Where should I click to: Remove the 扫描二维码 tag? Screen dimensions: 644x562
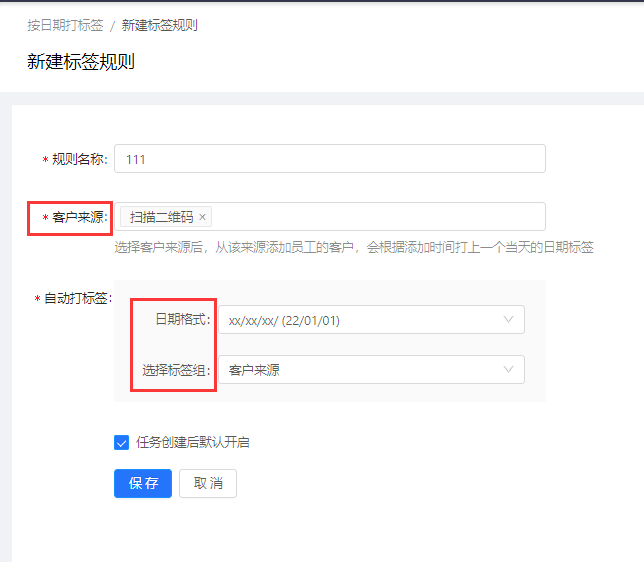point(202,217)
